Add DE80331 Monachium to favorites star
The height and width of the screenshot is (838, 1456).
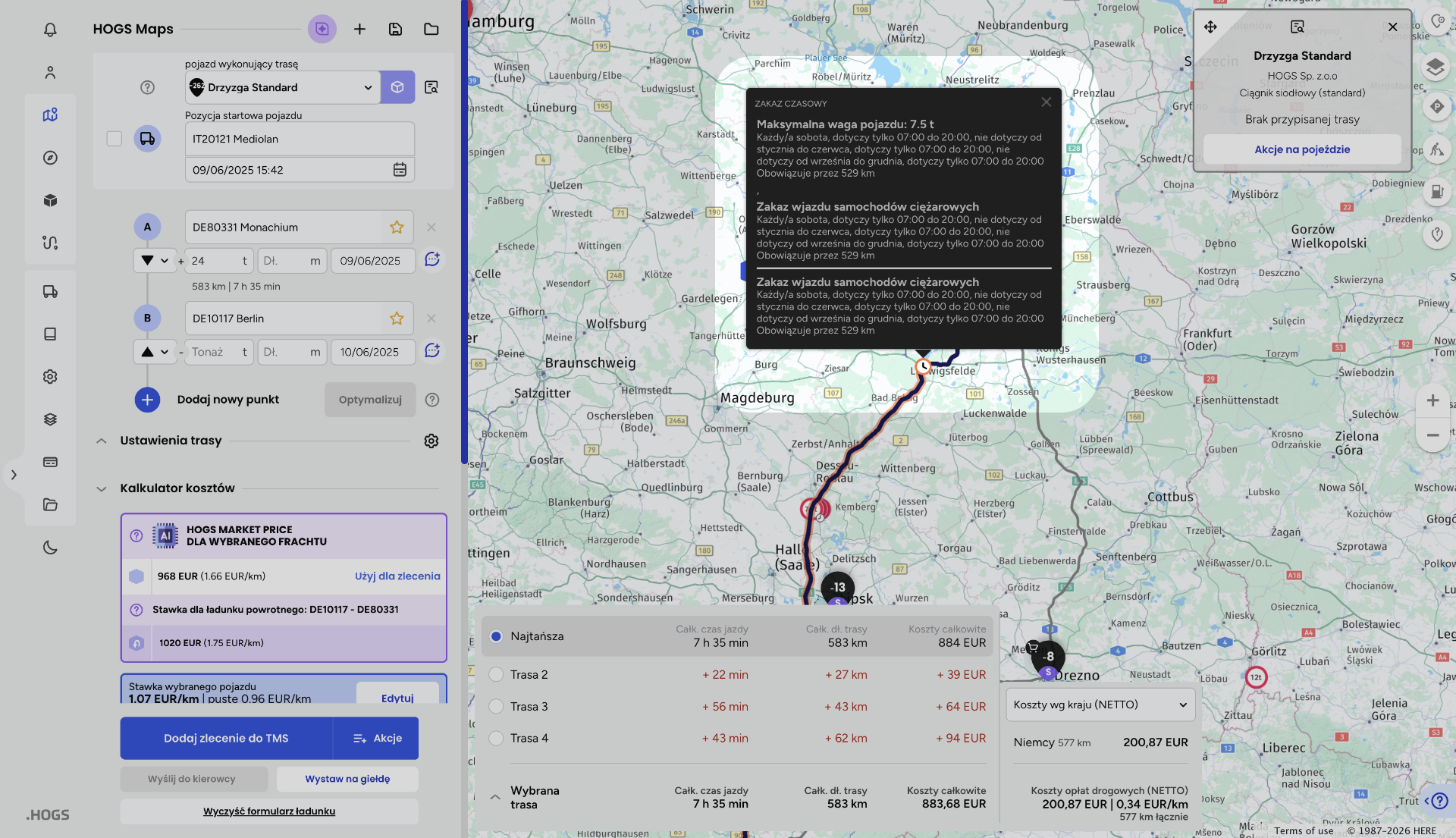point(397,227)
